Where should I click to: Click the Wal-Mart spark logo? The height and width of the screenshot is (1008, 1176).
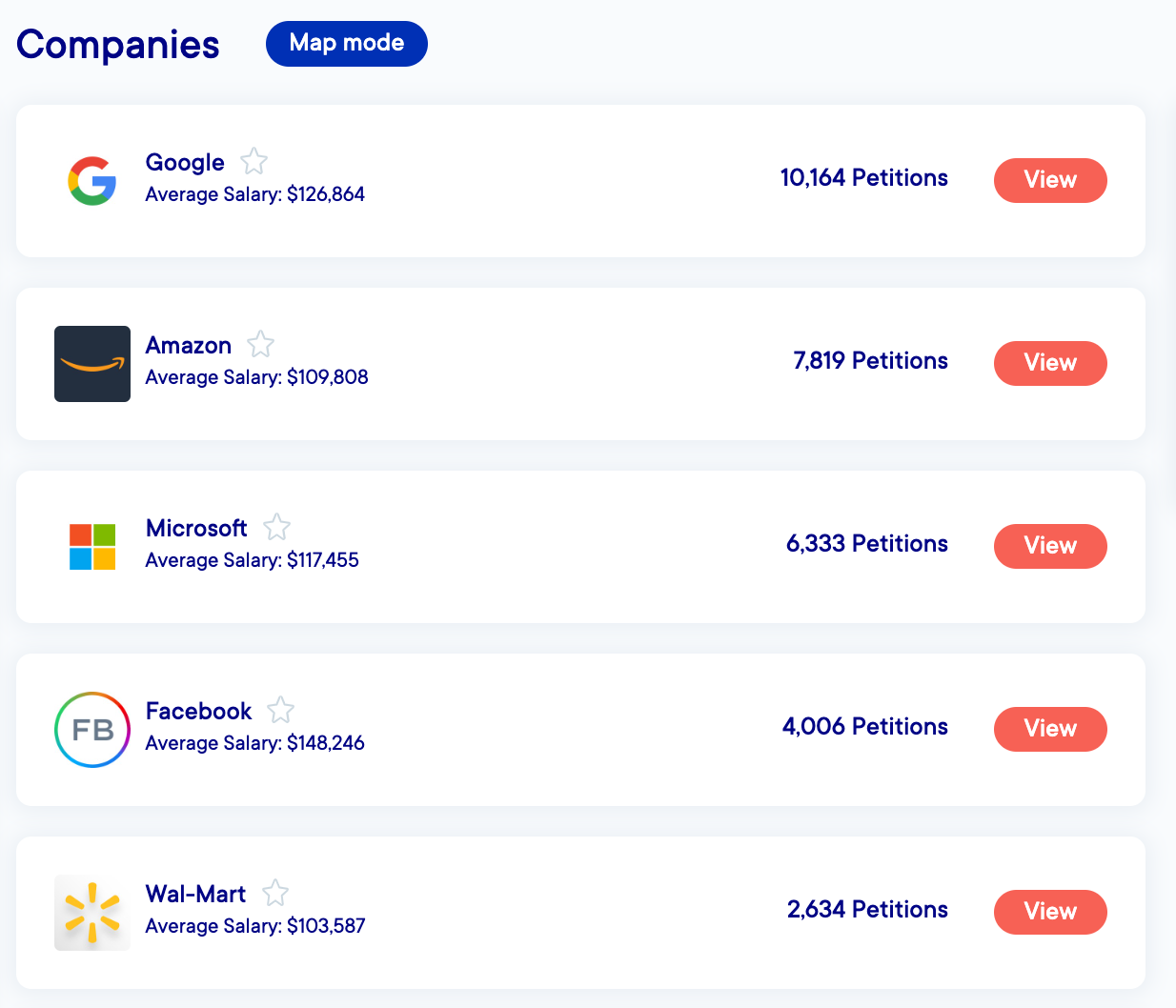(92, 913)
